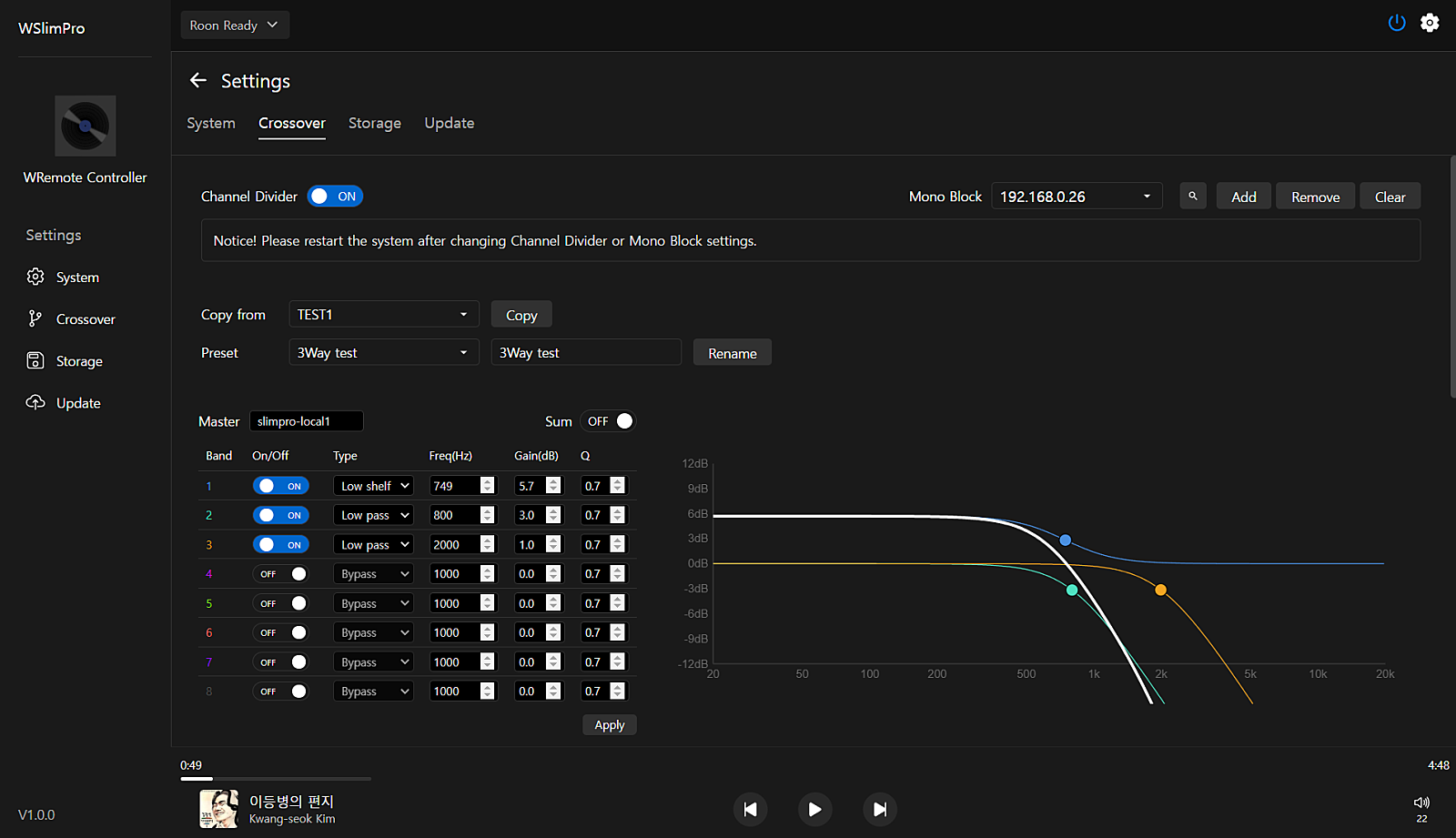Click the WRemote Controller vinyl logo

coord(85,126)
